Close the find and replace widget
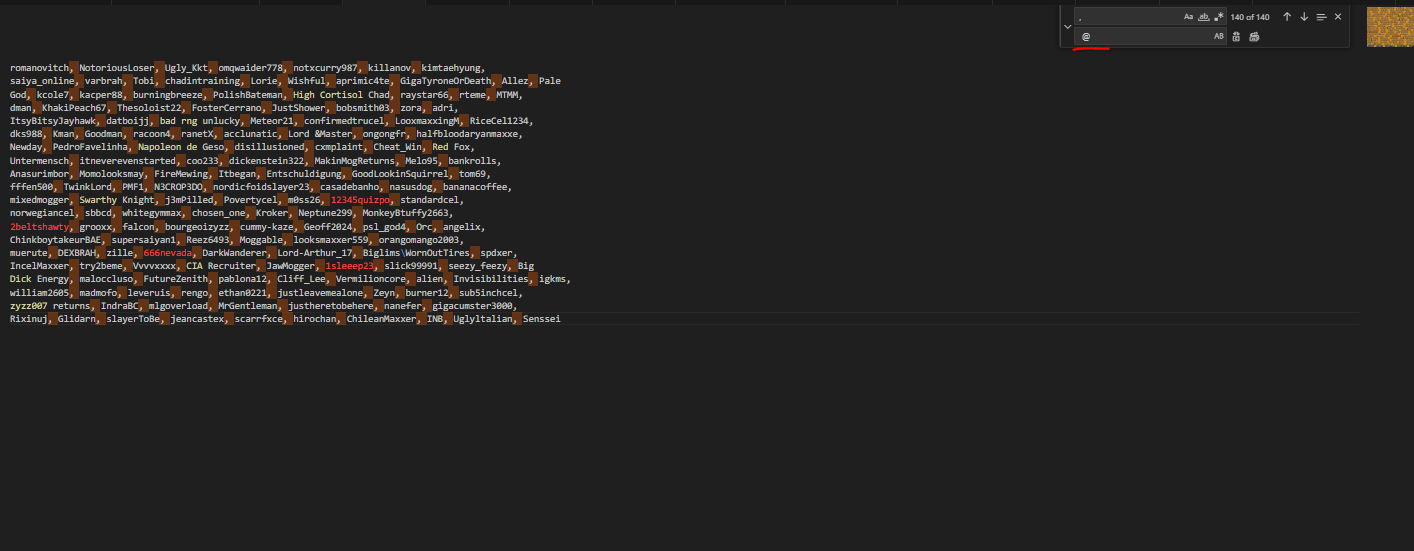Screen dimensions: 1414x551 (1338, 17)
